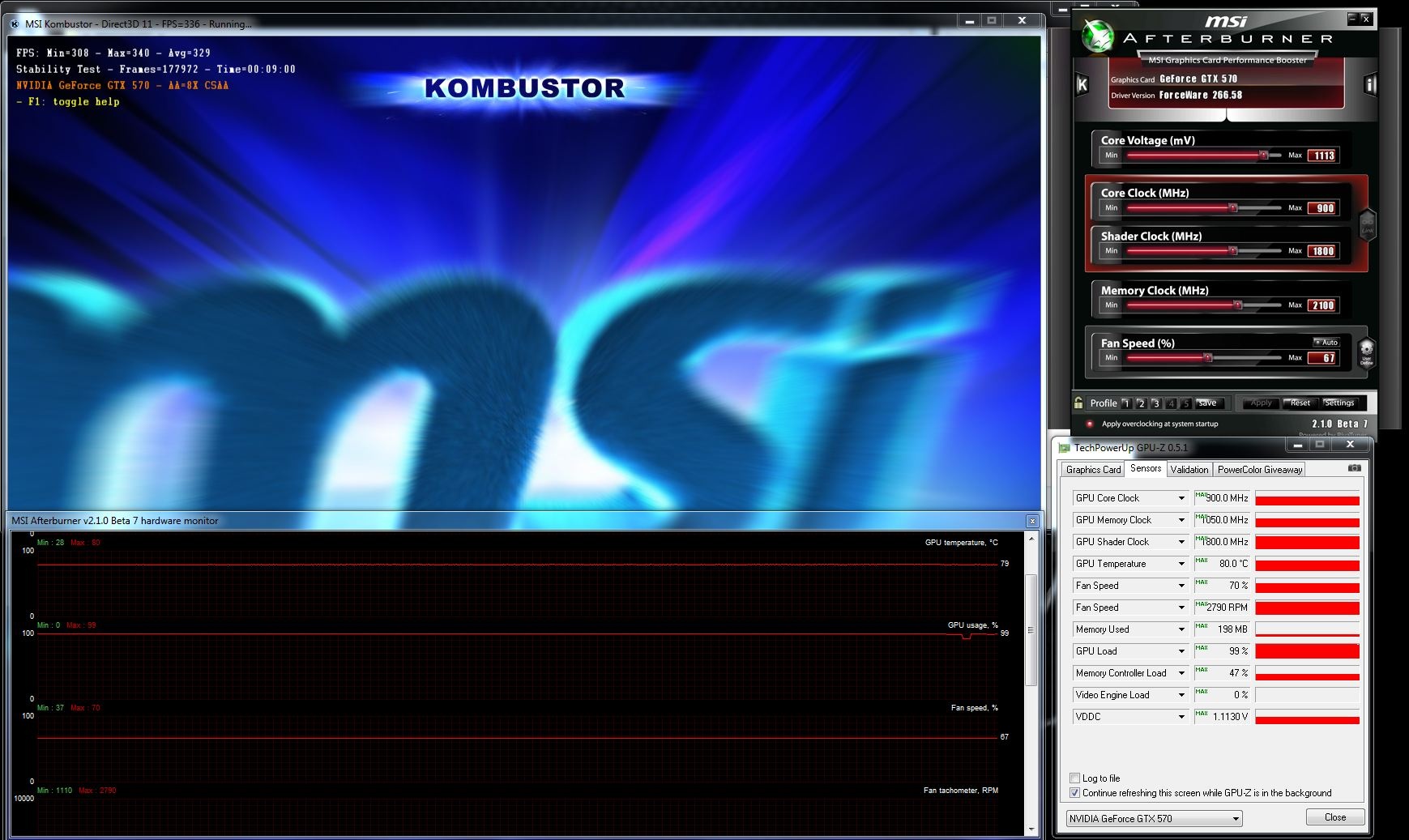Open Kombustor via Afterburner's K button
1409x840 pixels.
1082,84
